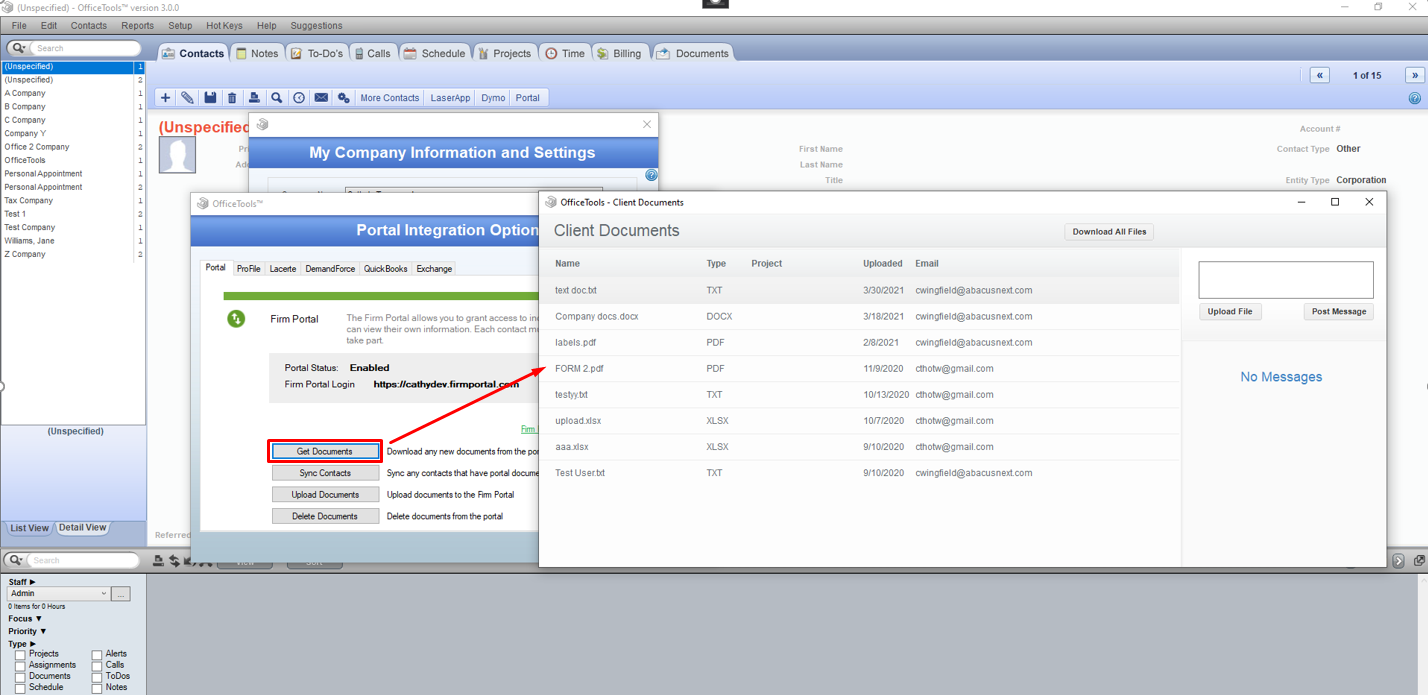Click the swap arrows icon in bottom toolbar
This screenshot has height=695, width=1428.
174,561
